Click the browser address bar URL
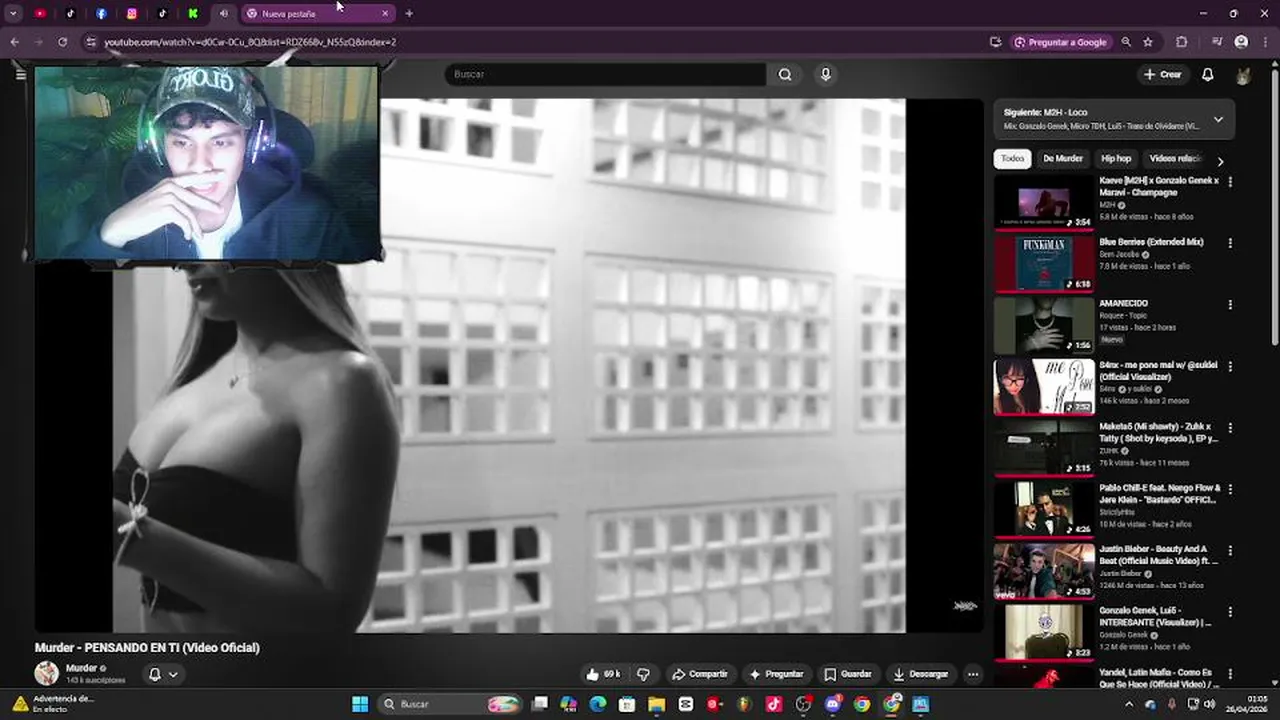 250,42
